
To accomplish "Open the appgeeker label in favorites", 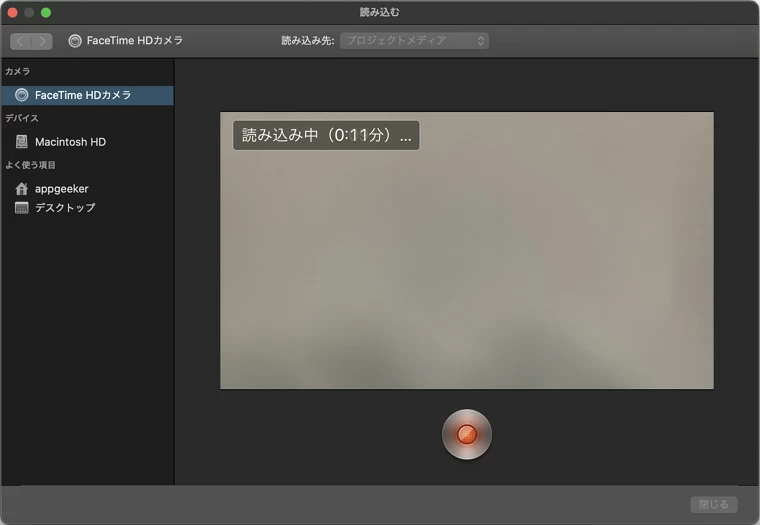I will [62, 189].
